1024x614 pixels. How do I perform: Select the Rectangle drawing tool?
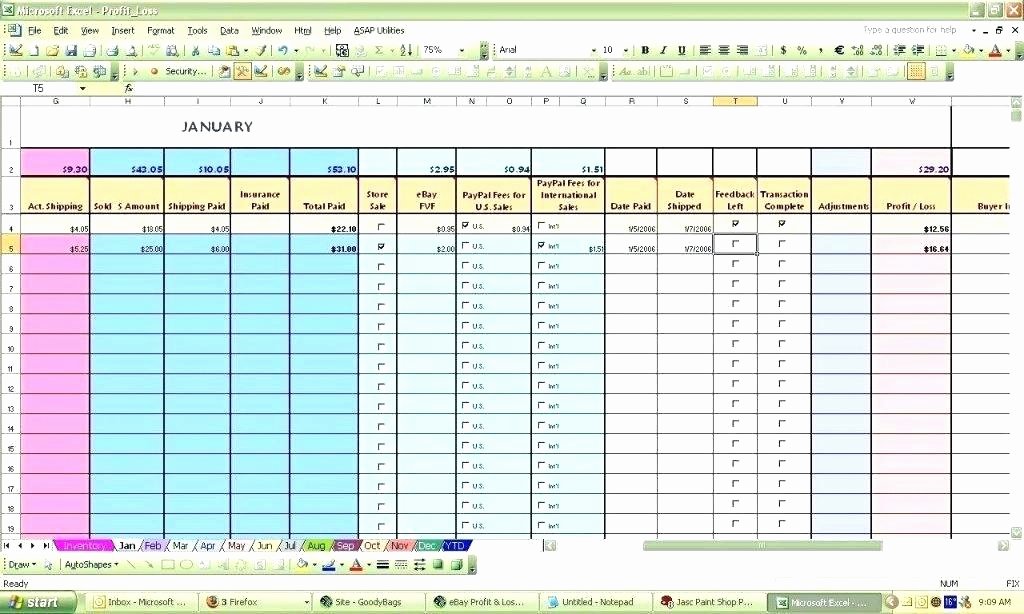[168, 565]
